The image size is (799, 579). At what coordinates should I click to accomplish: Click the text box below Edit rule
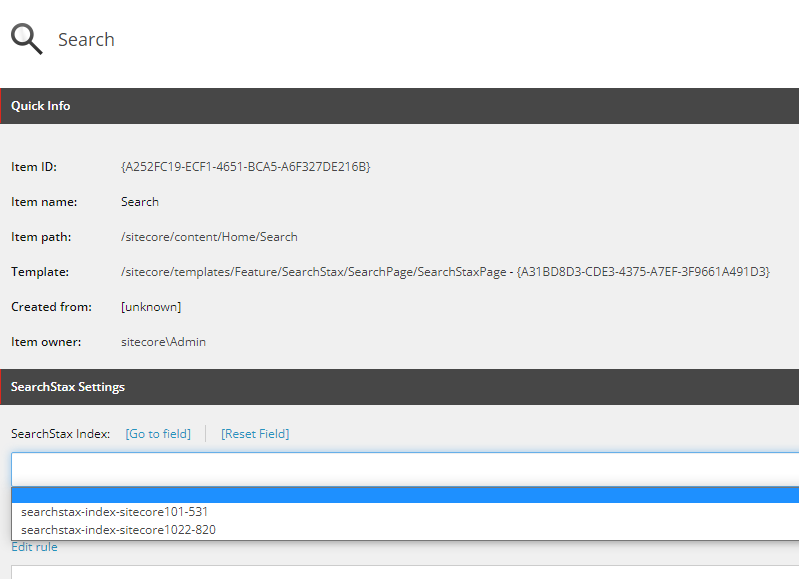pos(405,572)
